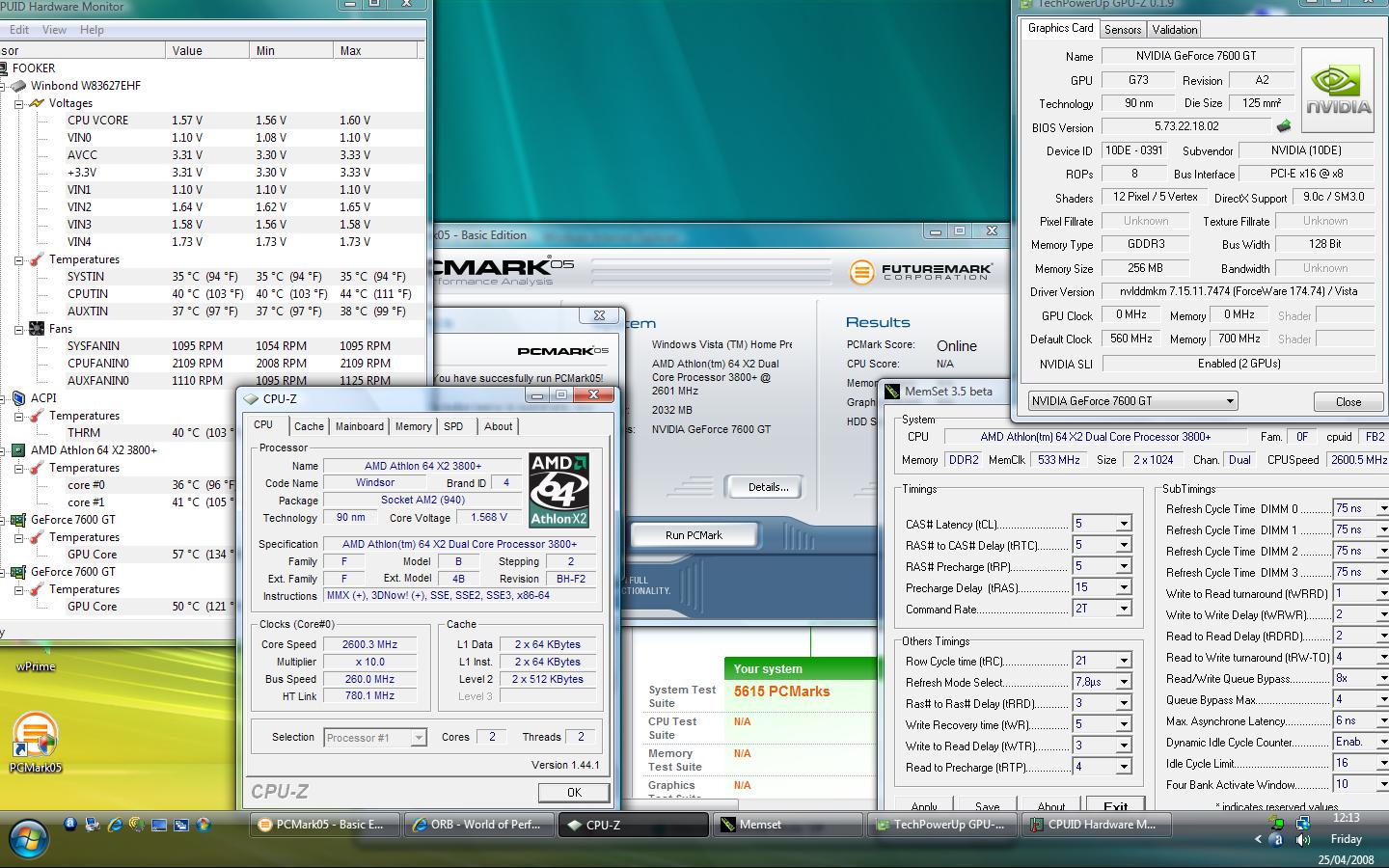Screen dimensions: 1389x868
Task: Click the blue 'a' icon in system tray
Action: coord(1277,839)
